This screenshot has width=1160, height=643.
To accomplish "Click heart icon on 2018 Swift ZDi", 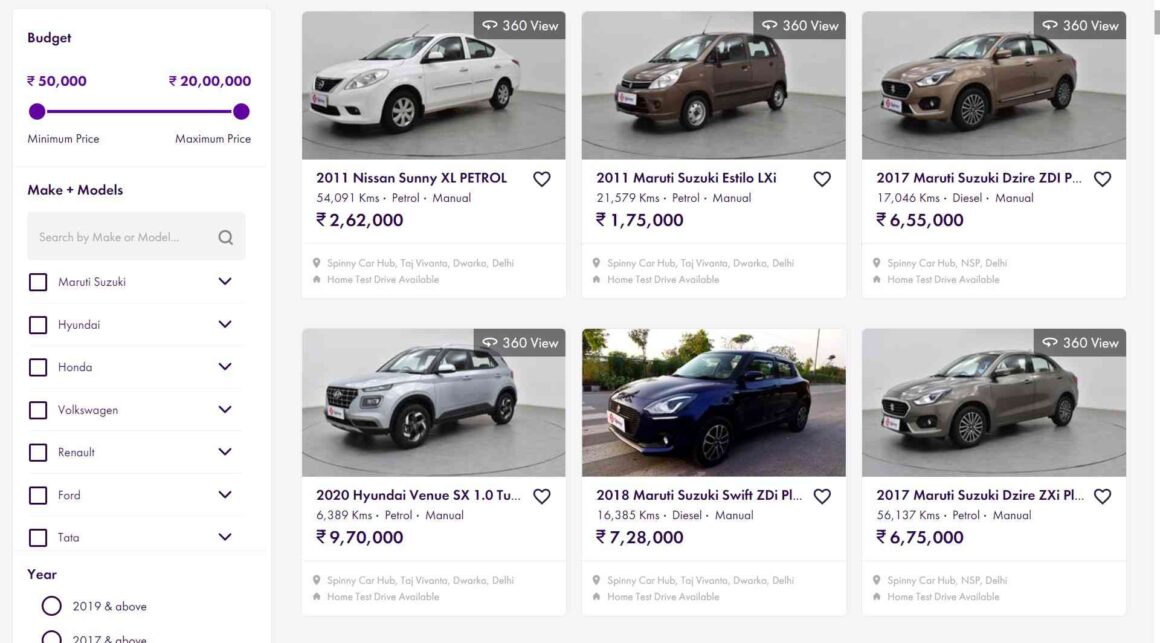I will click(822, 496).
